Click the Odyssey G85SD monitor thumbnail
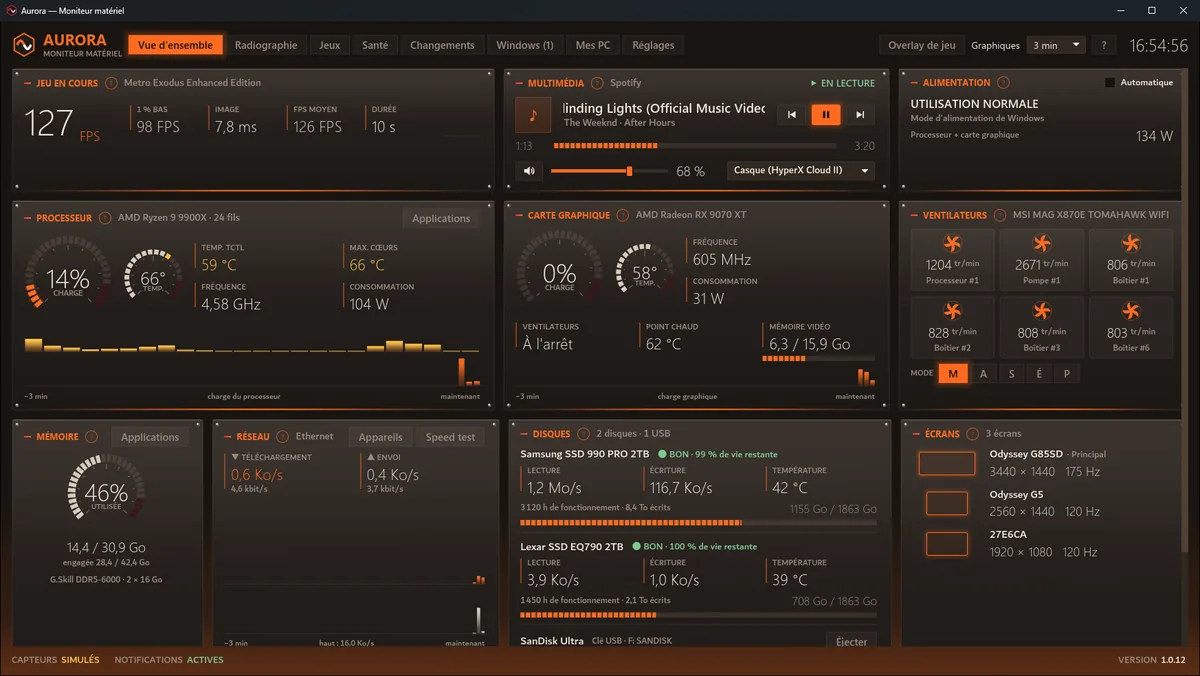The image size is (1200, 676). [x=946, y=463]
